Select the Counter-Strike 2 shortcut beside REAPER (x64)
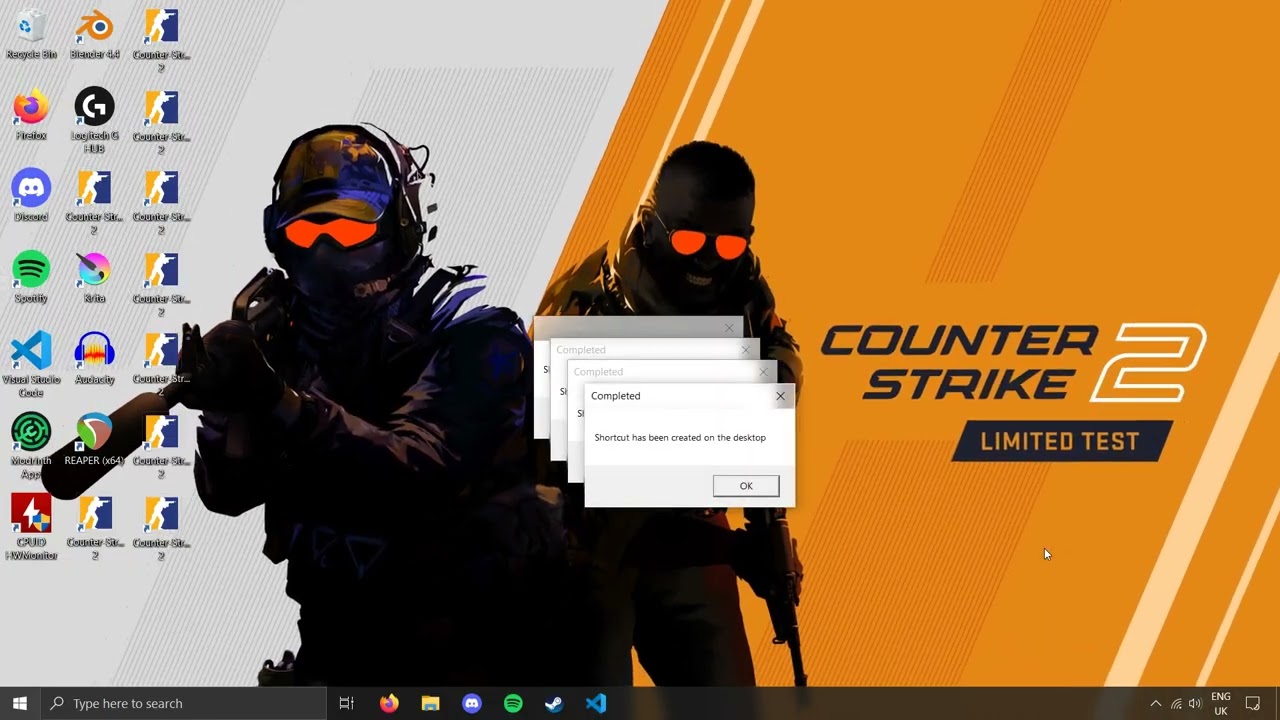Screen dimensions: 1280x720 [161, 446]
